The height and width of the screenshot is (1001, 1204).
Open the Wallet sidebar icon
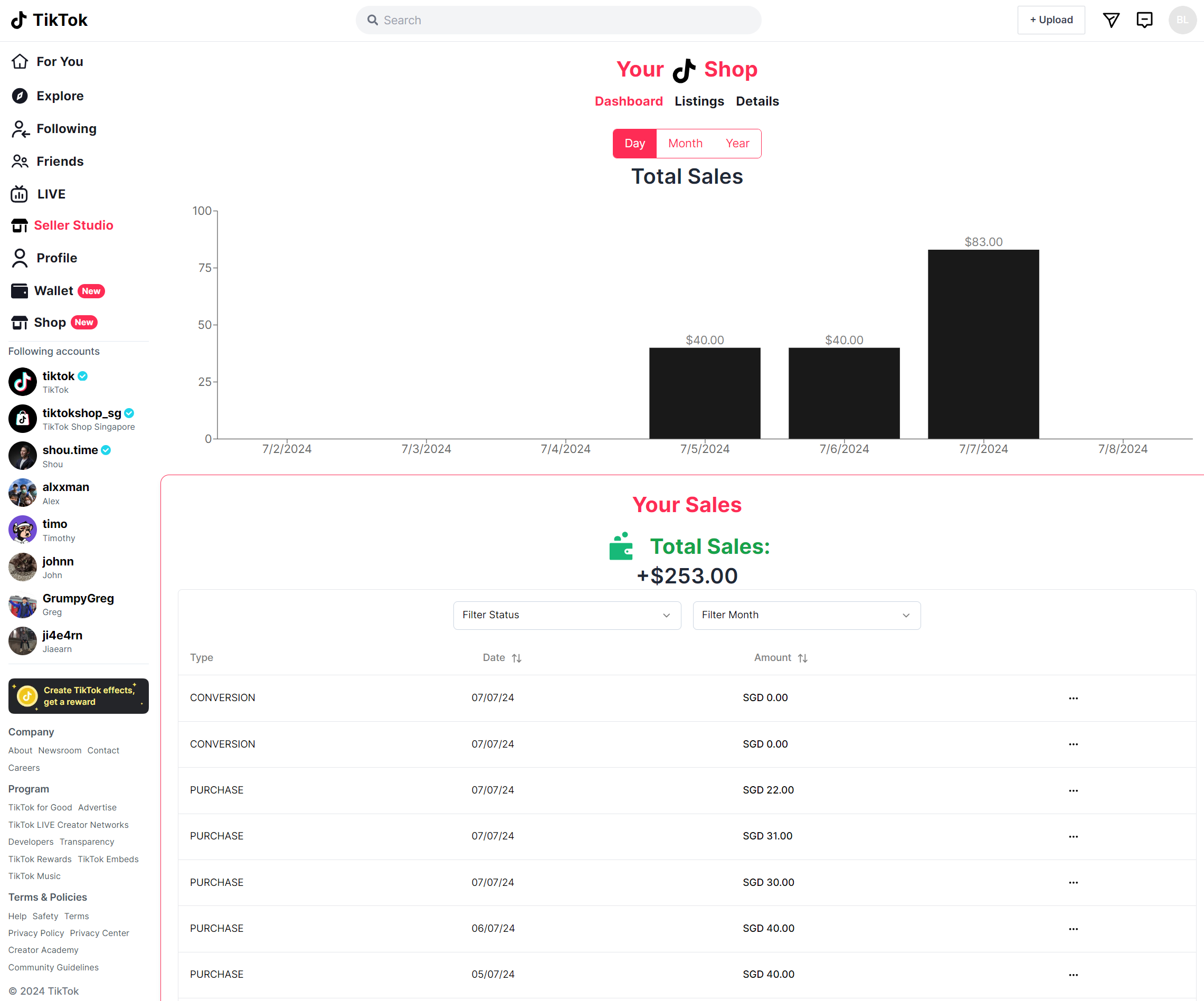pyautogui.click(x=20, y=291)
